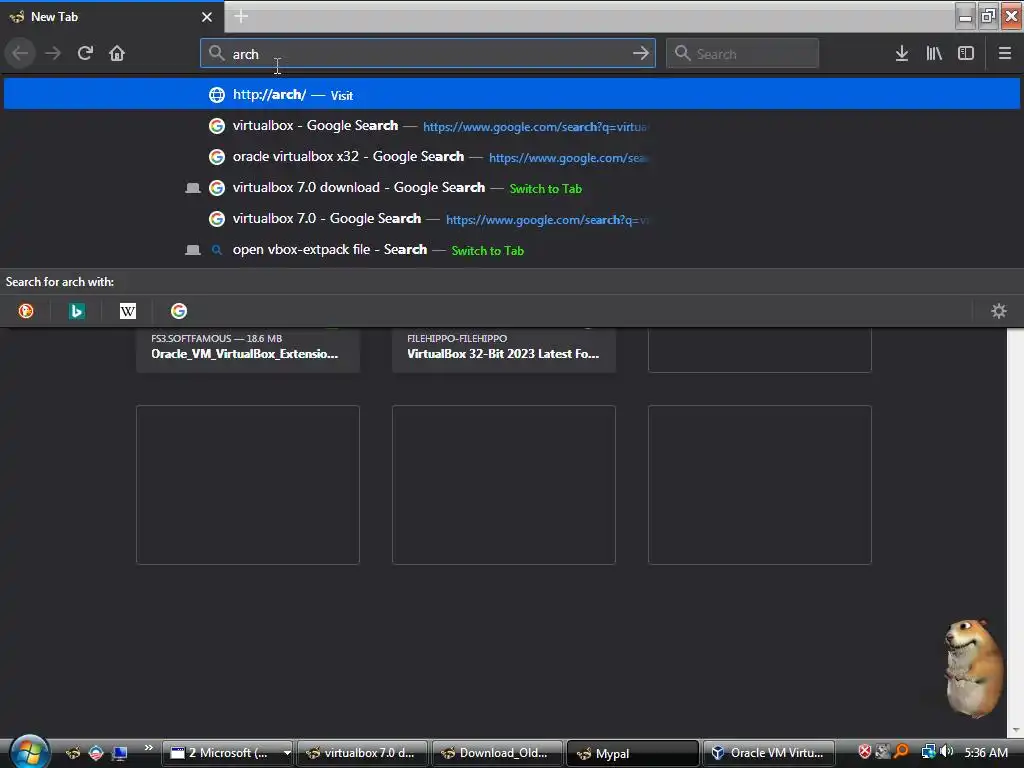This screenshot has width=1024, height=768.
Task: Switch to Download_Old... taskbar window
Action: (497, 753)
